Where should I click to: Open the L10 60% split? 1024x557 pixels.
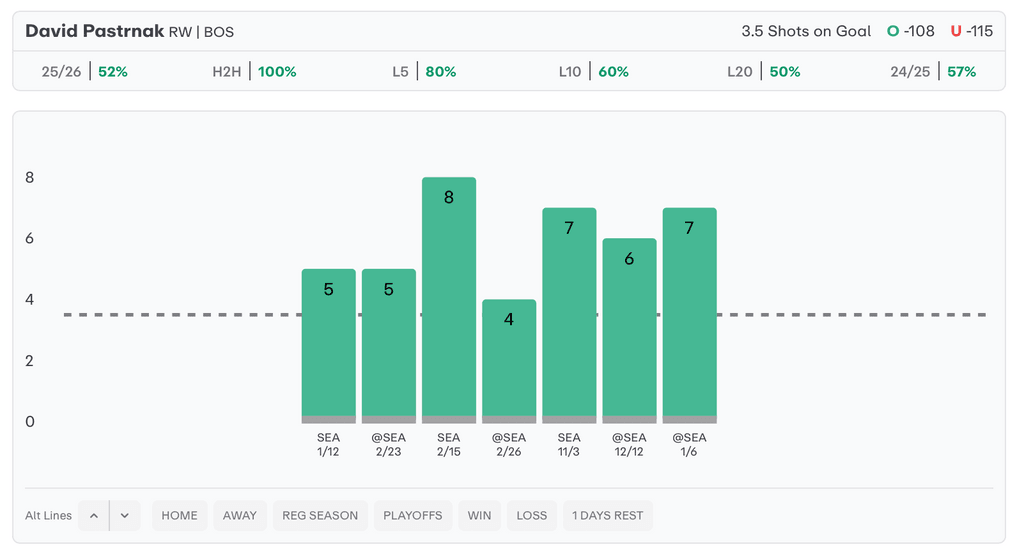(593, 72)
